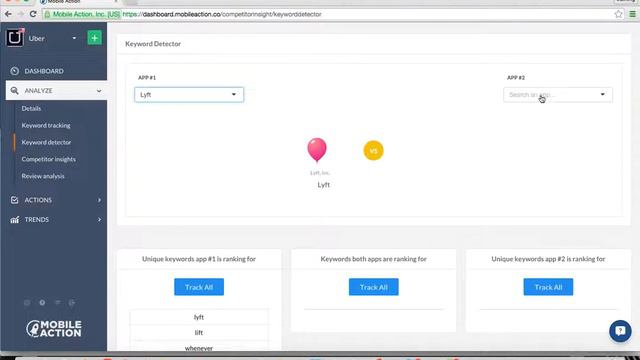This screenshot has height=360, width=640.
Task: Go to Dashboard in sidebar
Action: click(44, 71)
